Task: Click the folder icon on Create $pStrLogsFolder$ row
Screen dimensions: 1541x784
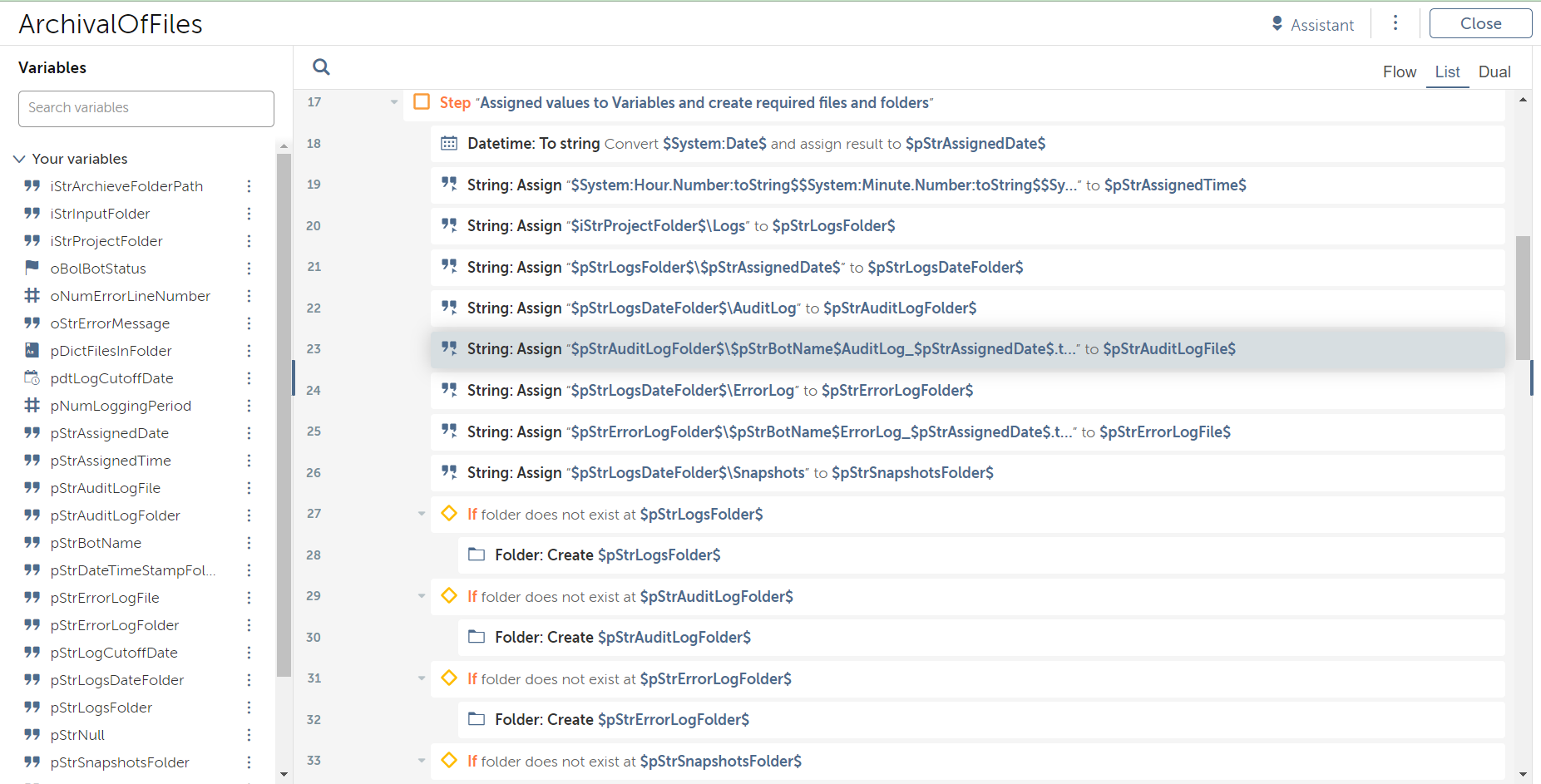Action: point(477,555)
